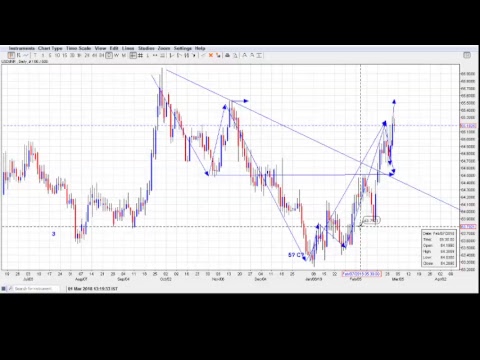This screenshot has width=480, height=360.
Task: Print the chart with printer icon
Action: point(227,55)
